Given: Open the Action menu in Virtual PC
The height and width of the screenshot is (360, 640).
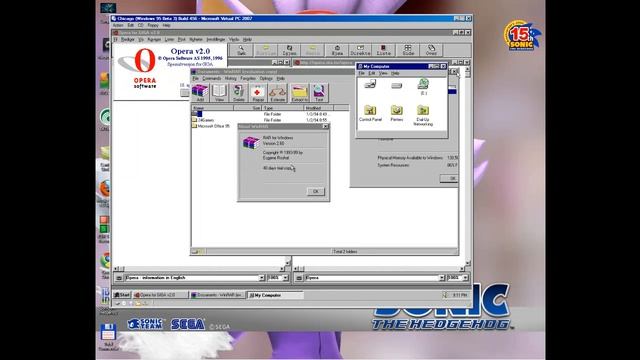Looking at the screenshot, I should click(118, 25).
